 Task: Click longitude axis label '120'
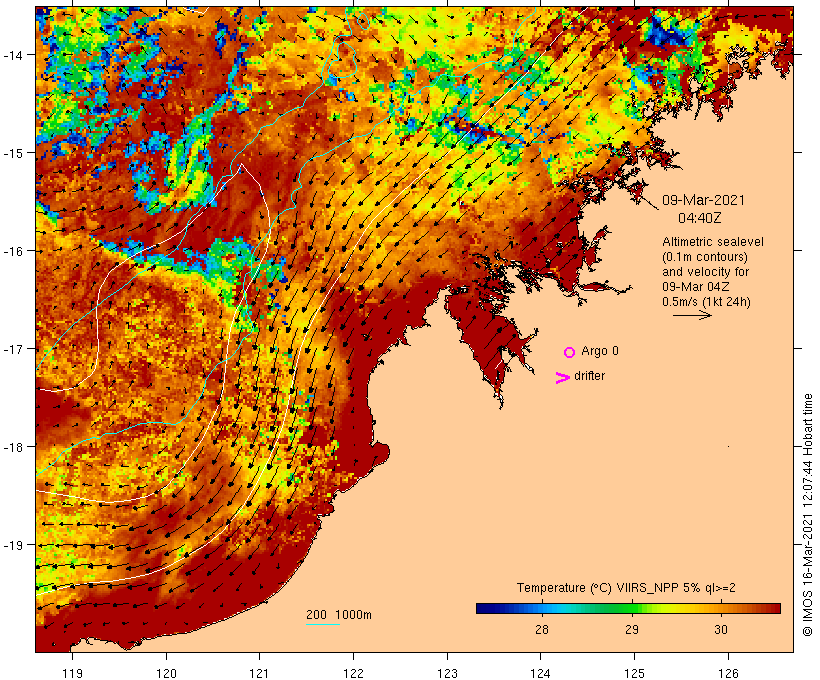pos(166,673)
